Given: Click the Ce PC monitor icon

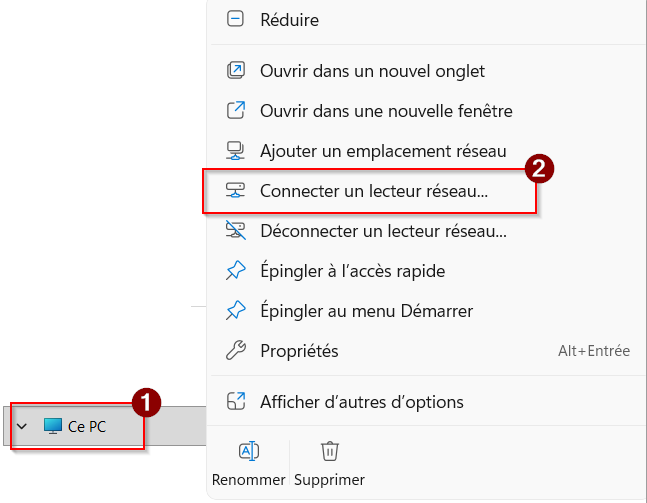Looking at the screenshot, I should (52, 426).
